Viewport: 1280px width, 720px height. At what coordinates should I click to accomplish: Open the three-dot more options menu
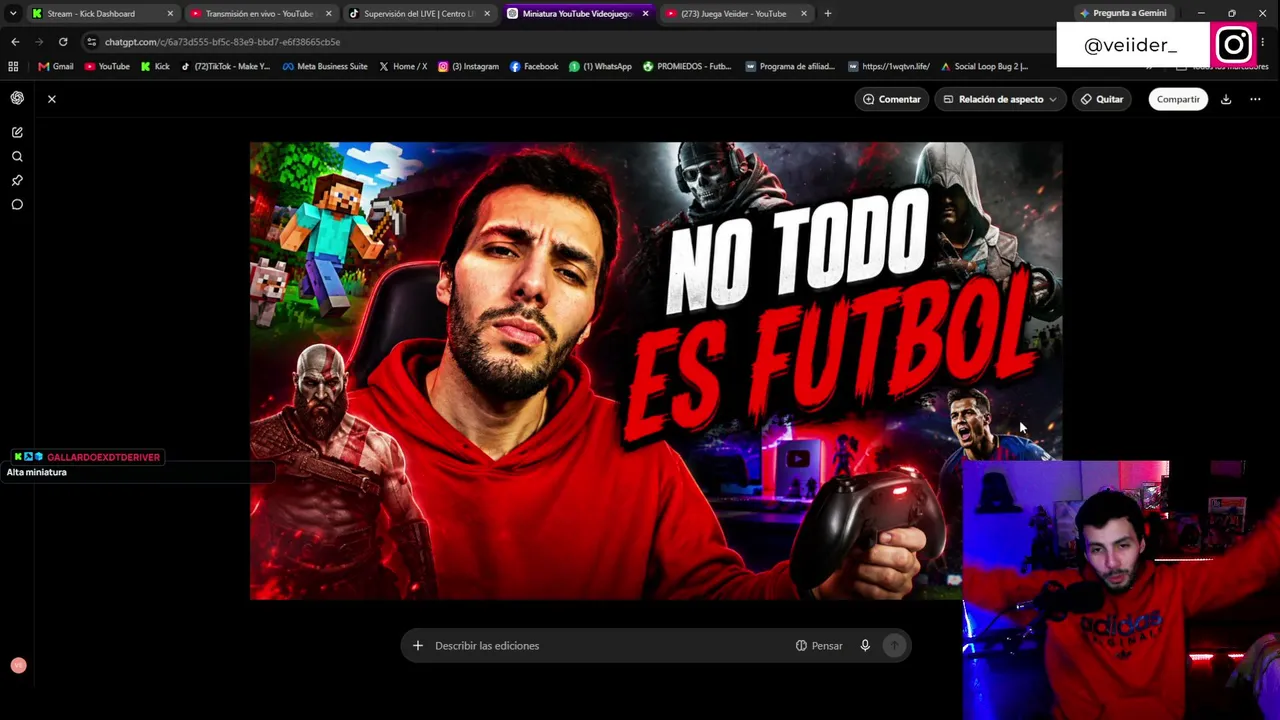[1255, 99]
